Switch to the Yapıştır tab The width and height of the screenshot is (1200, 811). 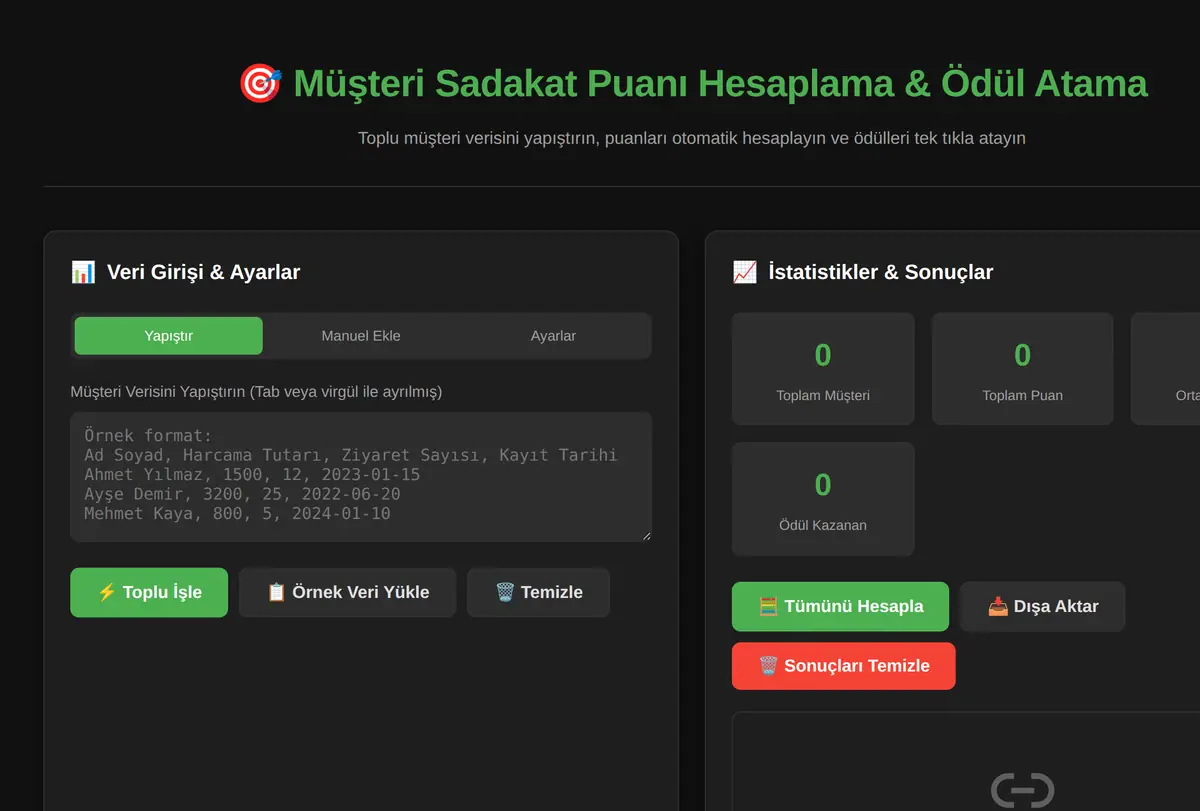(x=169, y=336)
